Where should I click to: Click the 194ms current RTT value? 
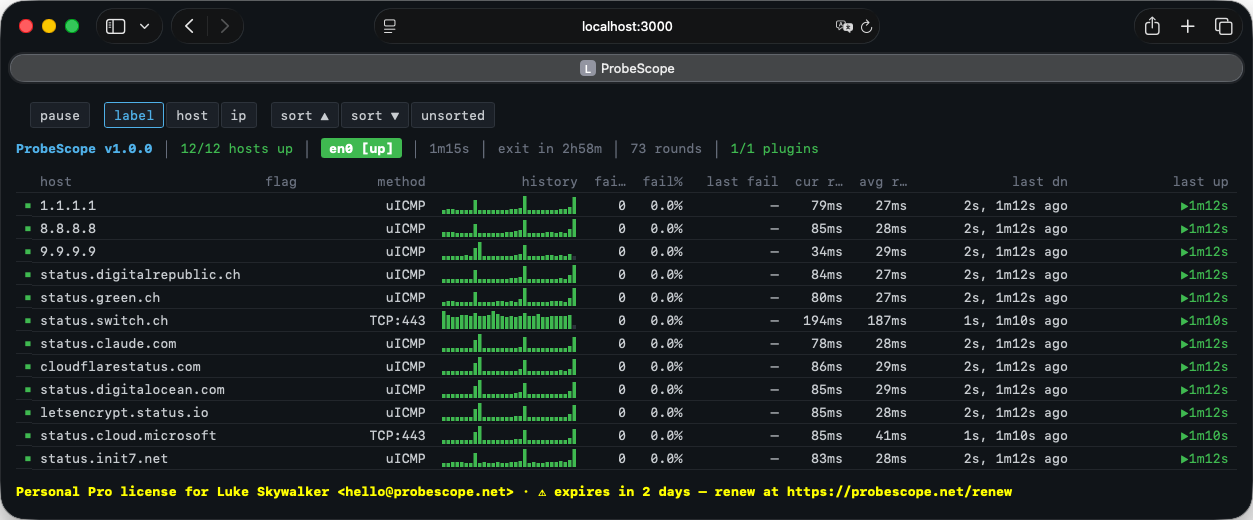coord(822,321)
